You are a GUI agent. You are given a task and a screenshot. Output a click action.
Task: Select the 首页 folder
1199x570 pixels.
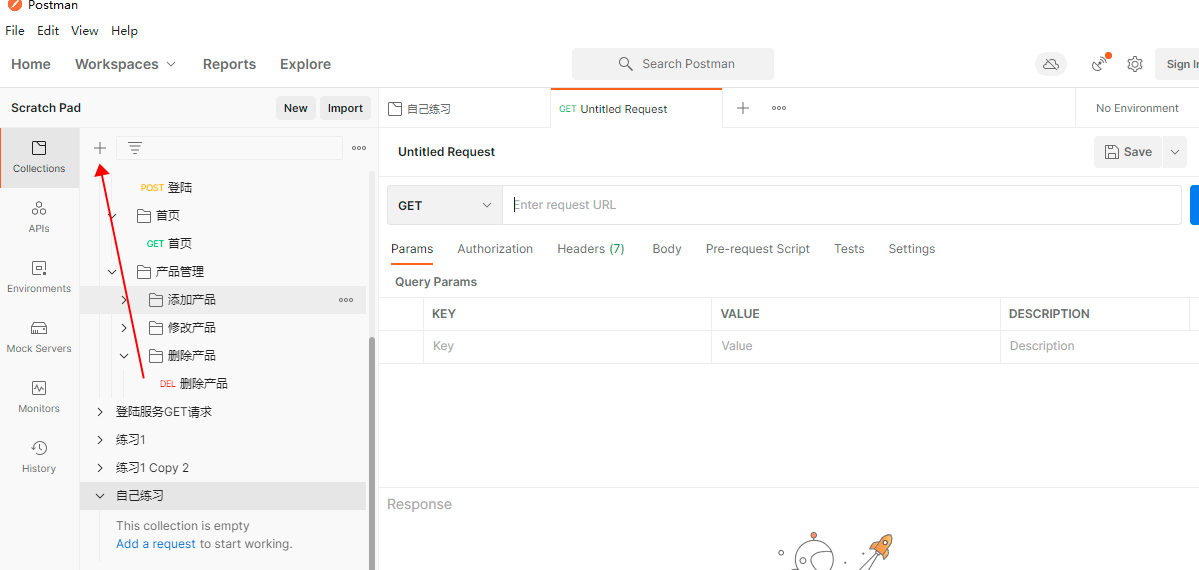pos(158,216)
